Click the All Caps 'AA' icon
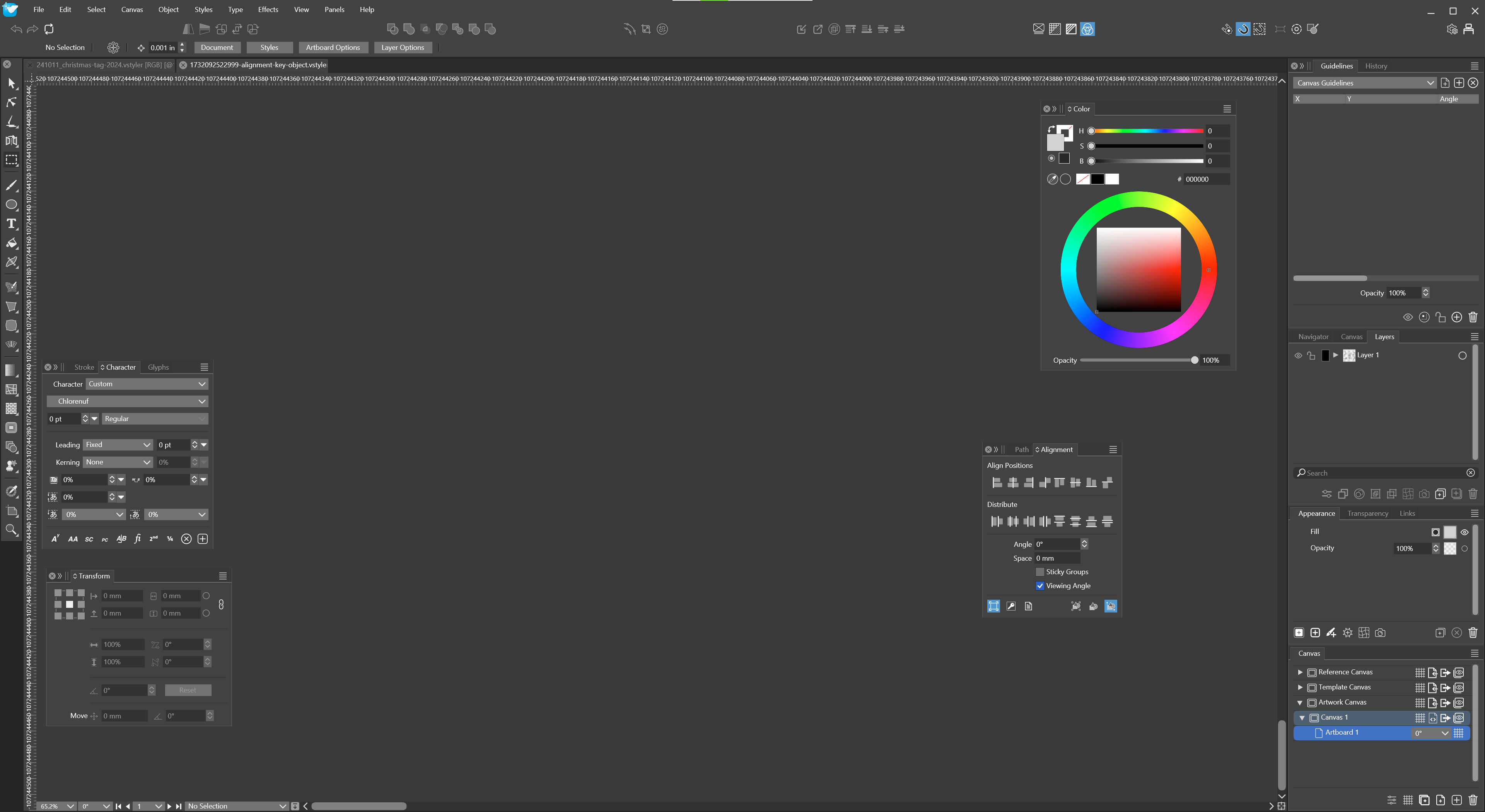This screenshot has width=1485, height=812. [73, 539]
